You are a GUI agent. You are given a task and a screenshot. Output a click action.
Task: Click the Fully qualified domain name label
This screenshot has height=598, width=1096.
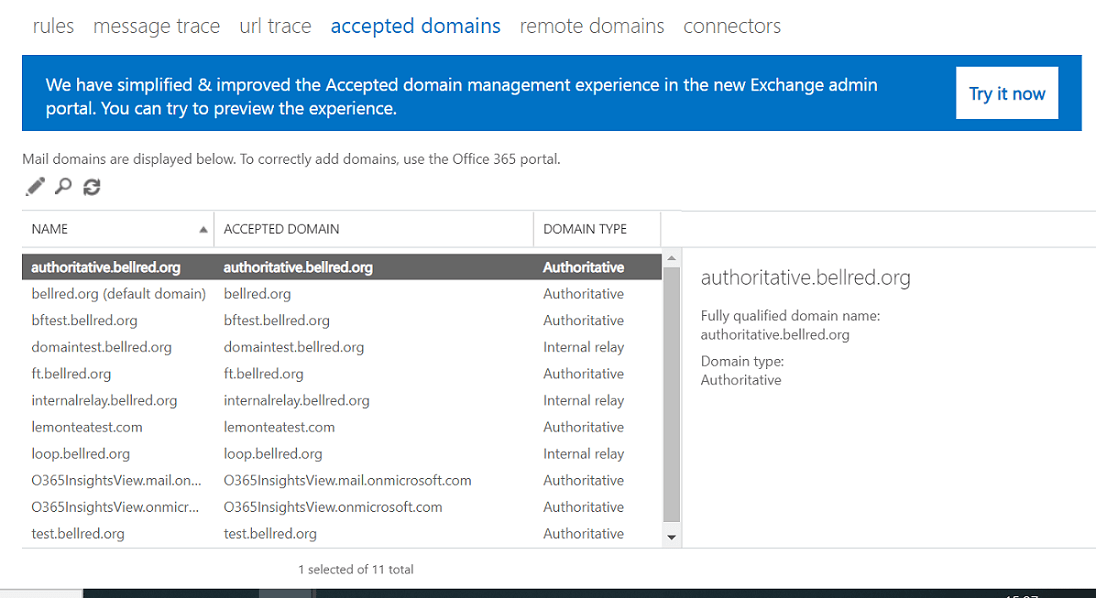coord(791,316)
